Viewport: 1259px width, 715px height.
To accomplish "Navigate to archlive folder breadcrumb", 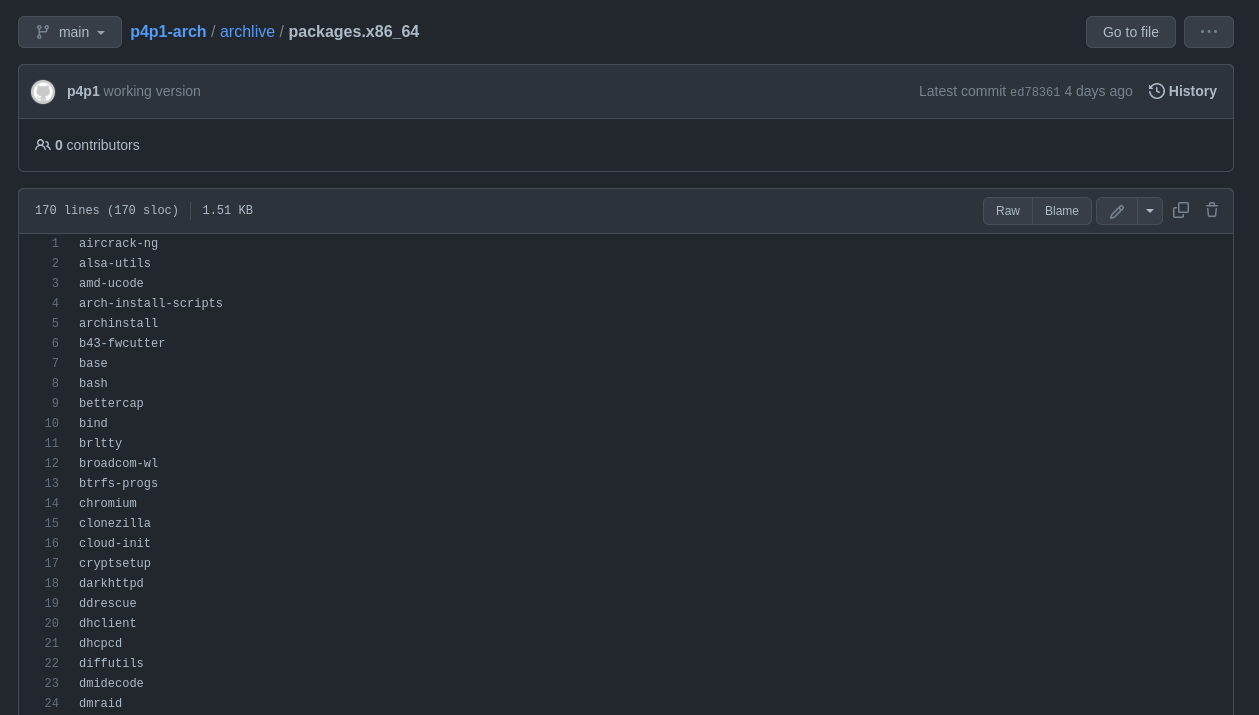I will coord(247,32).
